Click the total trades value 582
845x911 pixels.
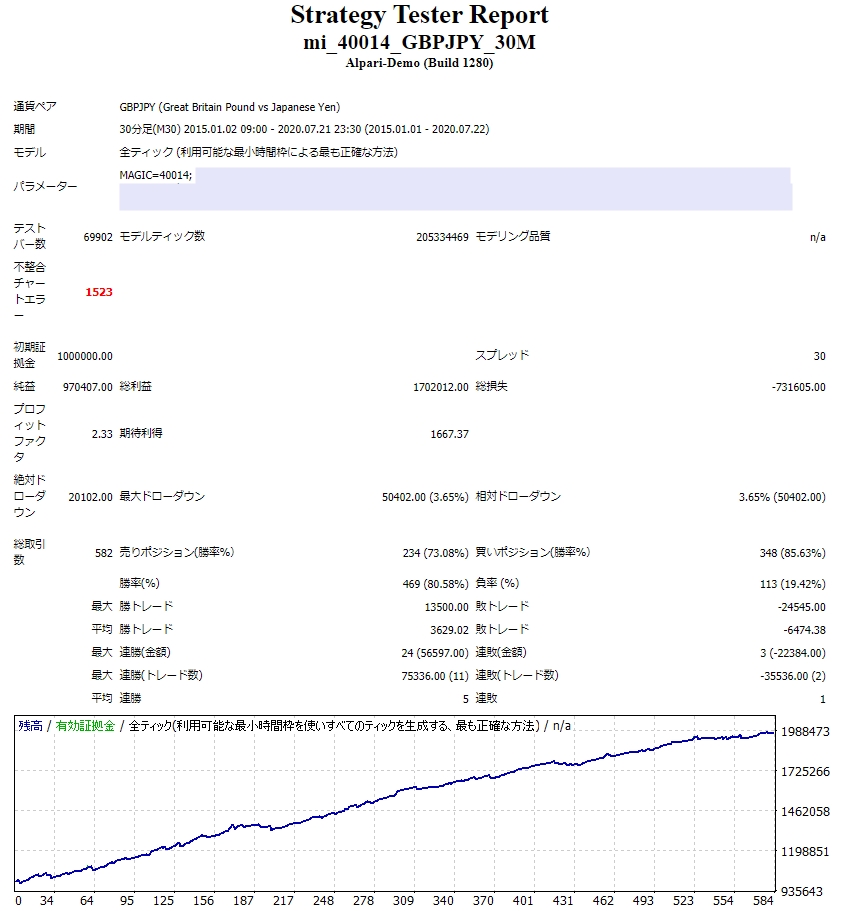coord(104,553)
